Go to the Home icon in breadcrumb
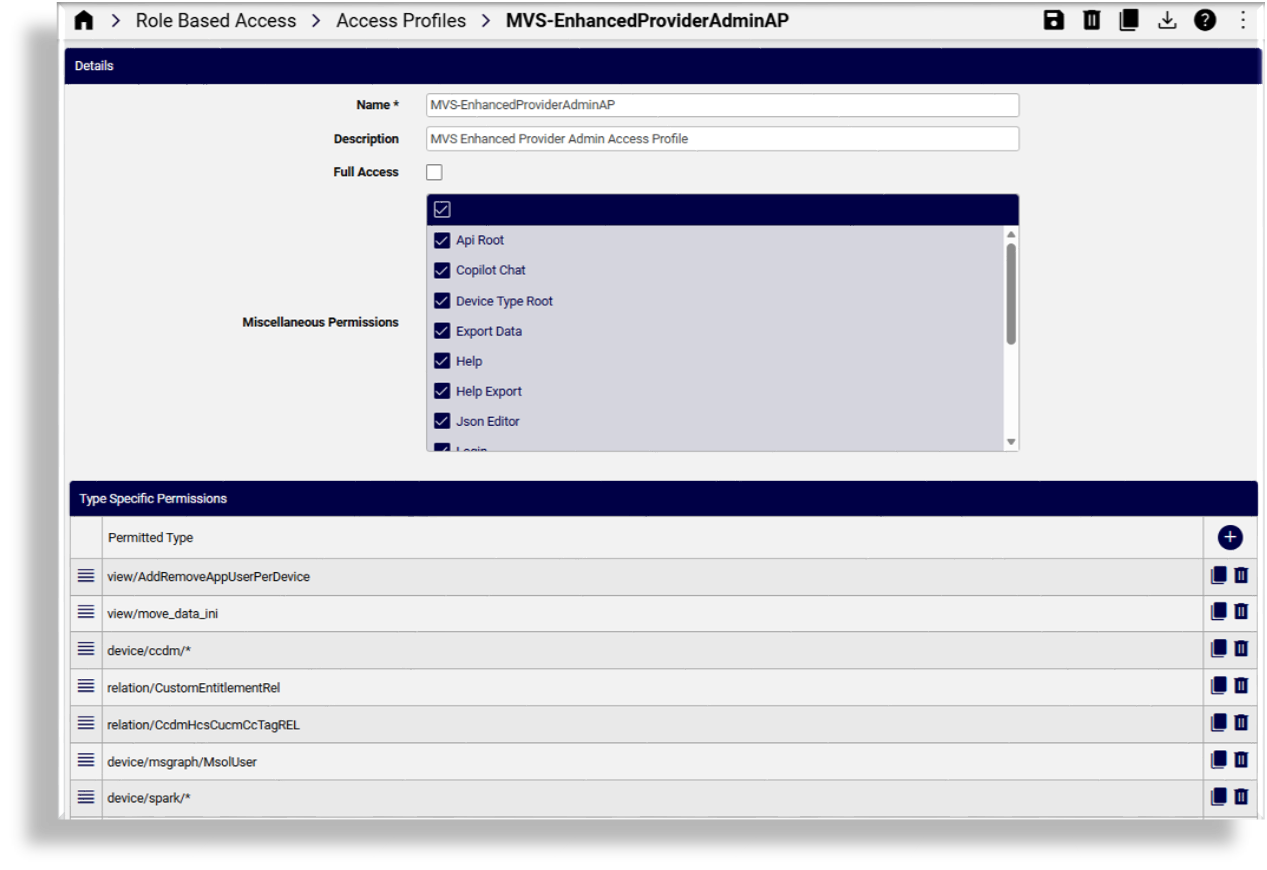1267x870 pixels. (84, 21)
